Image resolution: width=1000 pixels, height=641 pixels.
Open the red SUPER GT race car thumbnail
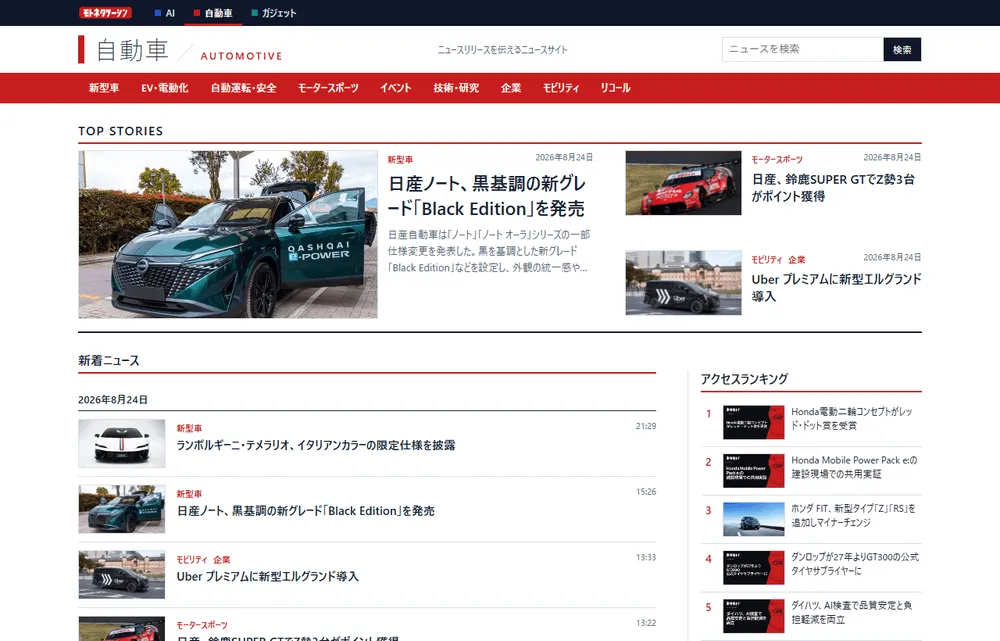(x=683, y=183)
